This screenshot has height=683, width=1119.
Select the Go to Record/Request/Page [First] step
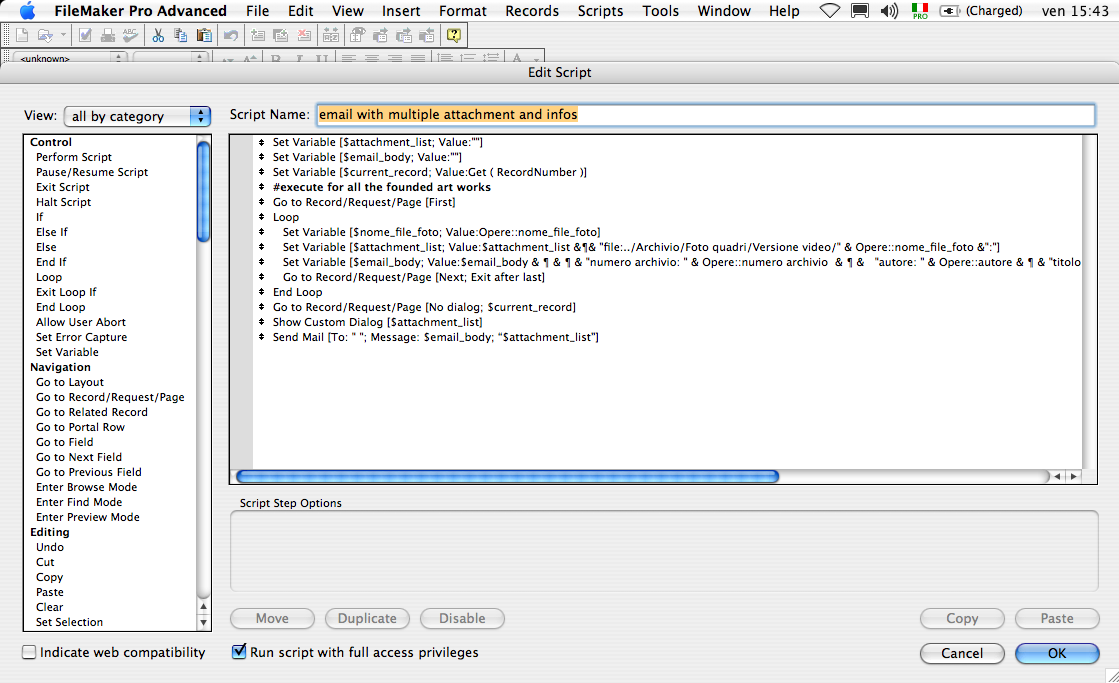[364, 202]
